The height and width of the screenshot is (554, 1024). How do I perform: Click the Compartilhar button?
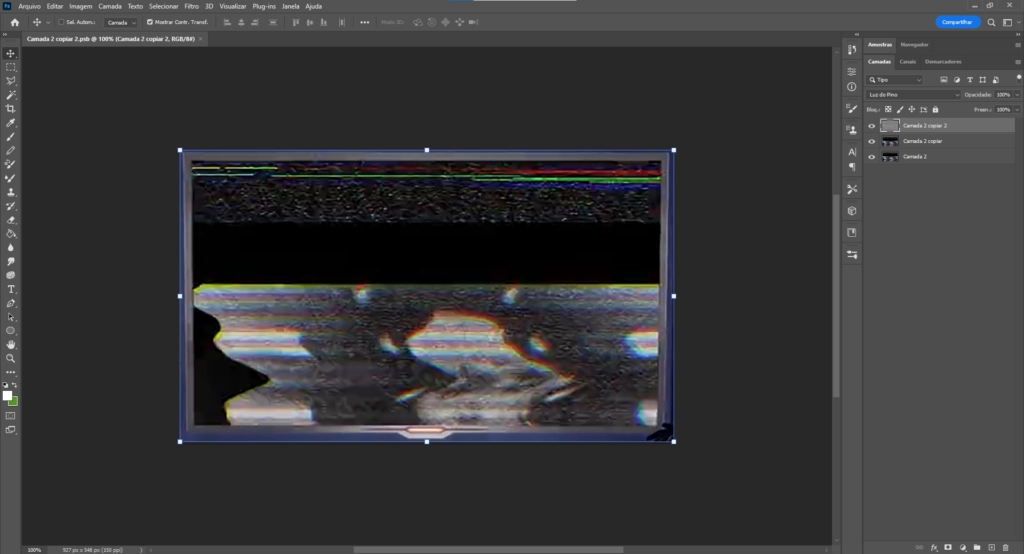(958, 22)
